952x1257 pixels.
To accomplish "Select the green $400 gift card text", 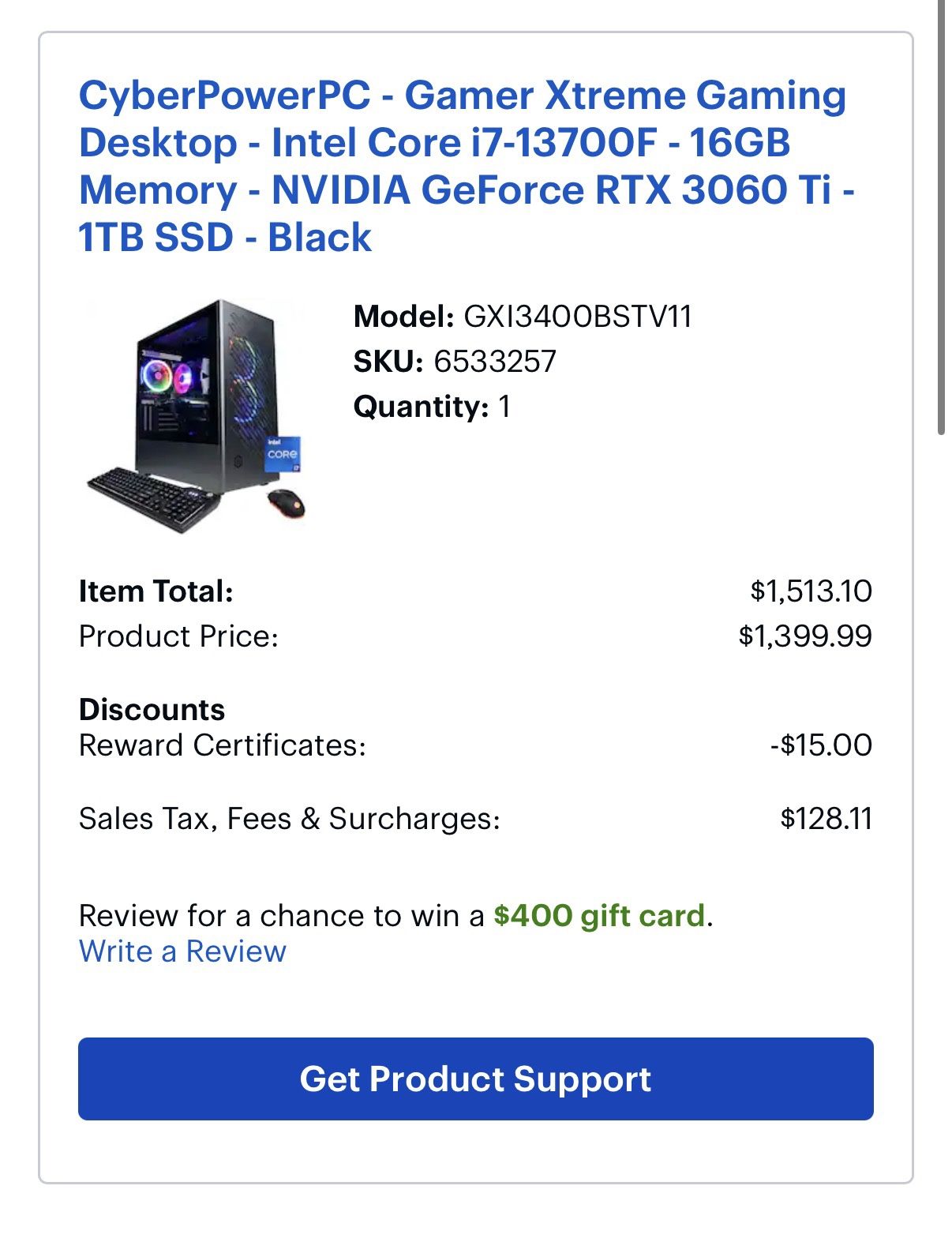I will pos(601,915).
